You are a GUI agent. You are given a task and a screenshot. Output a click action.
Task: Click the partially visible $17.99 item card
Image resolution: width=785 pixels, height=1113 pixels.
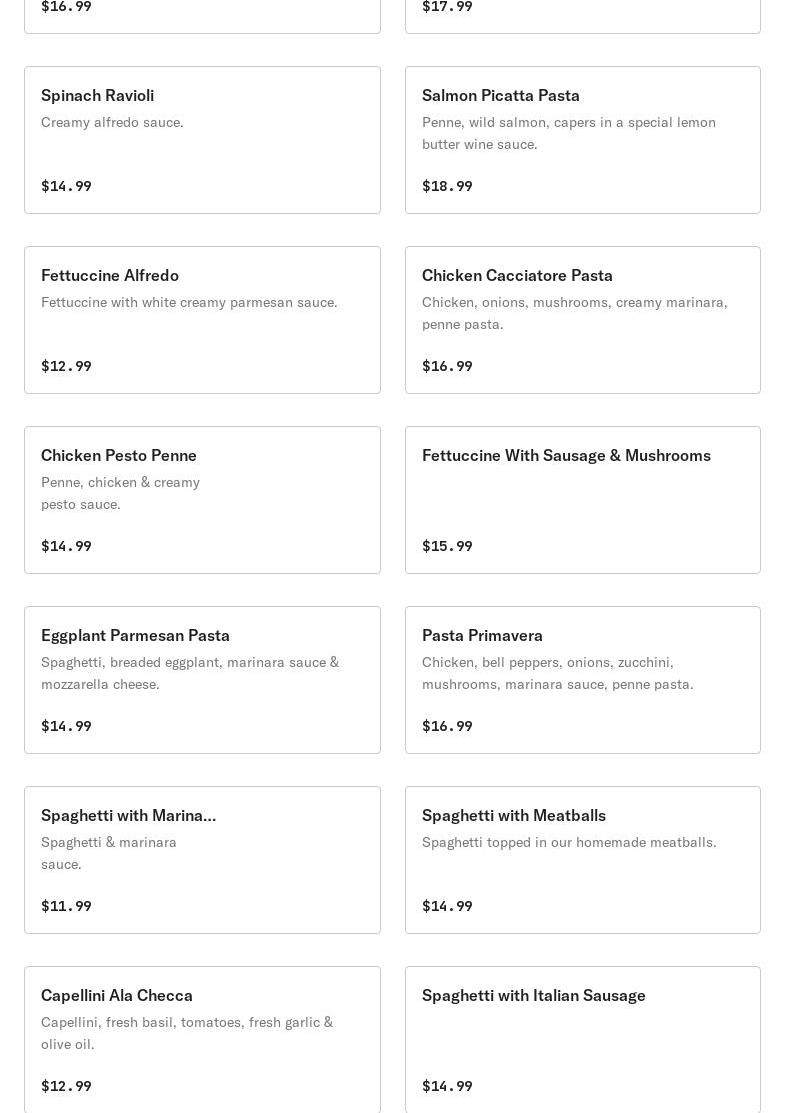(x=582, y=14)
